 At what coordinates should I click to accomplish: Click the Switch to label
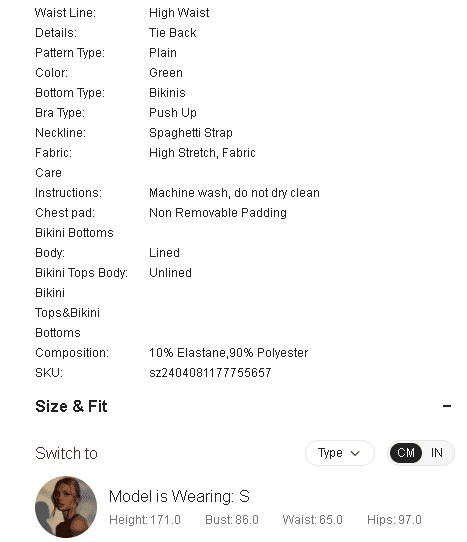(x=66, y=453)
